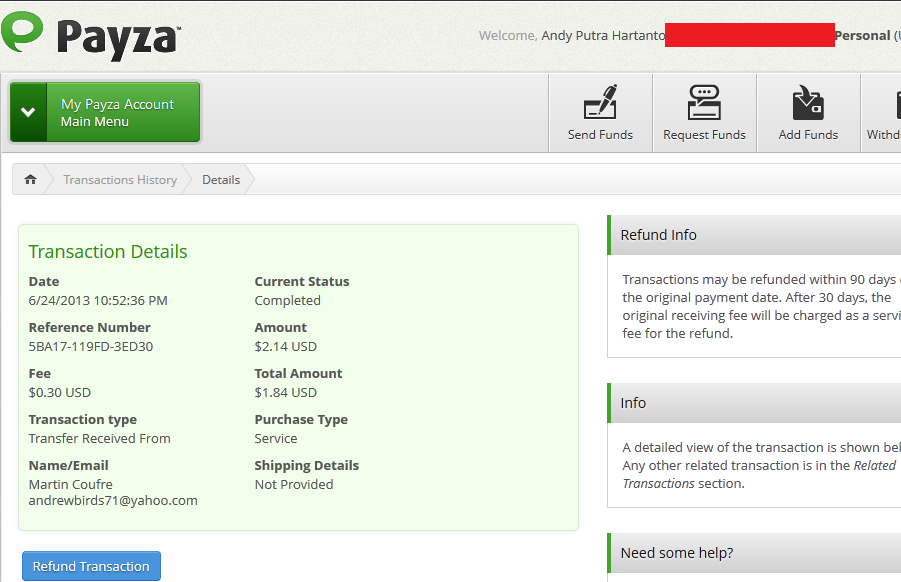The width and height of the screenshot is (901, 582).
Task: Click amount value $2.14 USD
Action: [286, 346]
